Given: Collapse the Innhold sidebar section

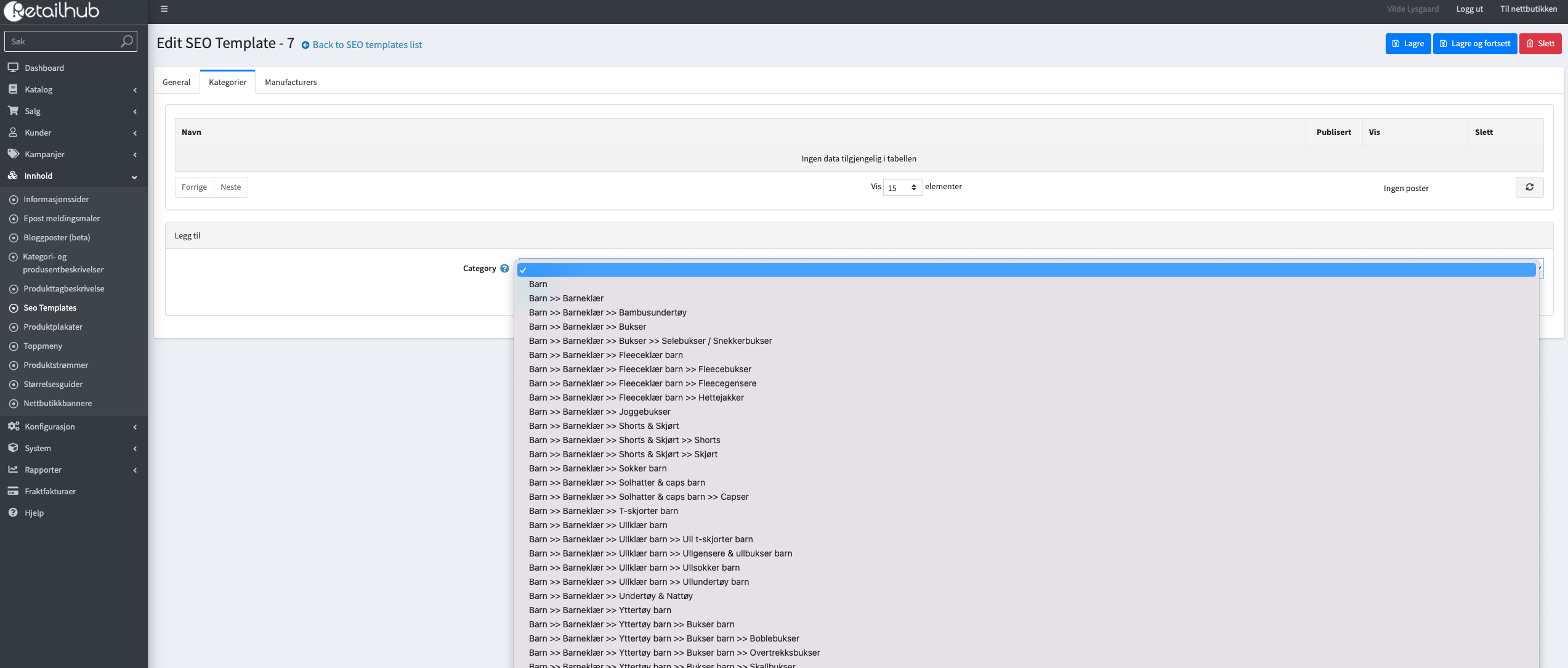Looking at the screenshot, I should point(38,176).
